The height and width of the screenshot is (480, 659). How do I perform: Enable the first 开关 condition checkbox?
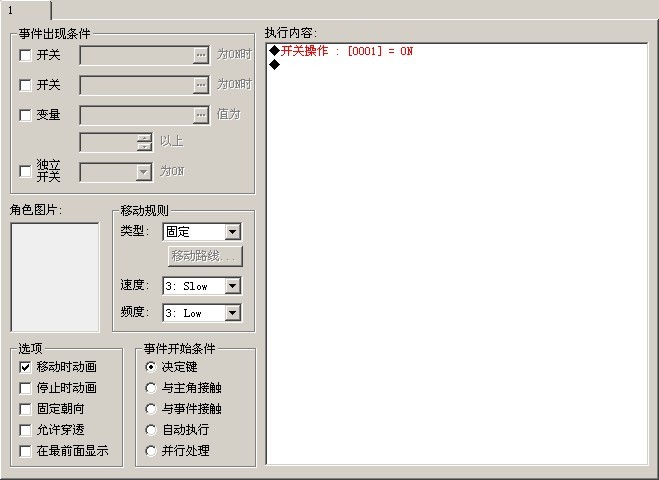pyautogui.click(x=25, y=55)
